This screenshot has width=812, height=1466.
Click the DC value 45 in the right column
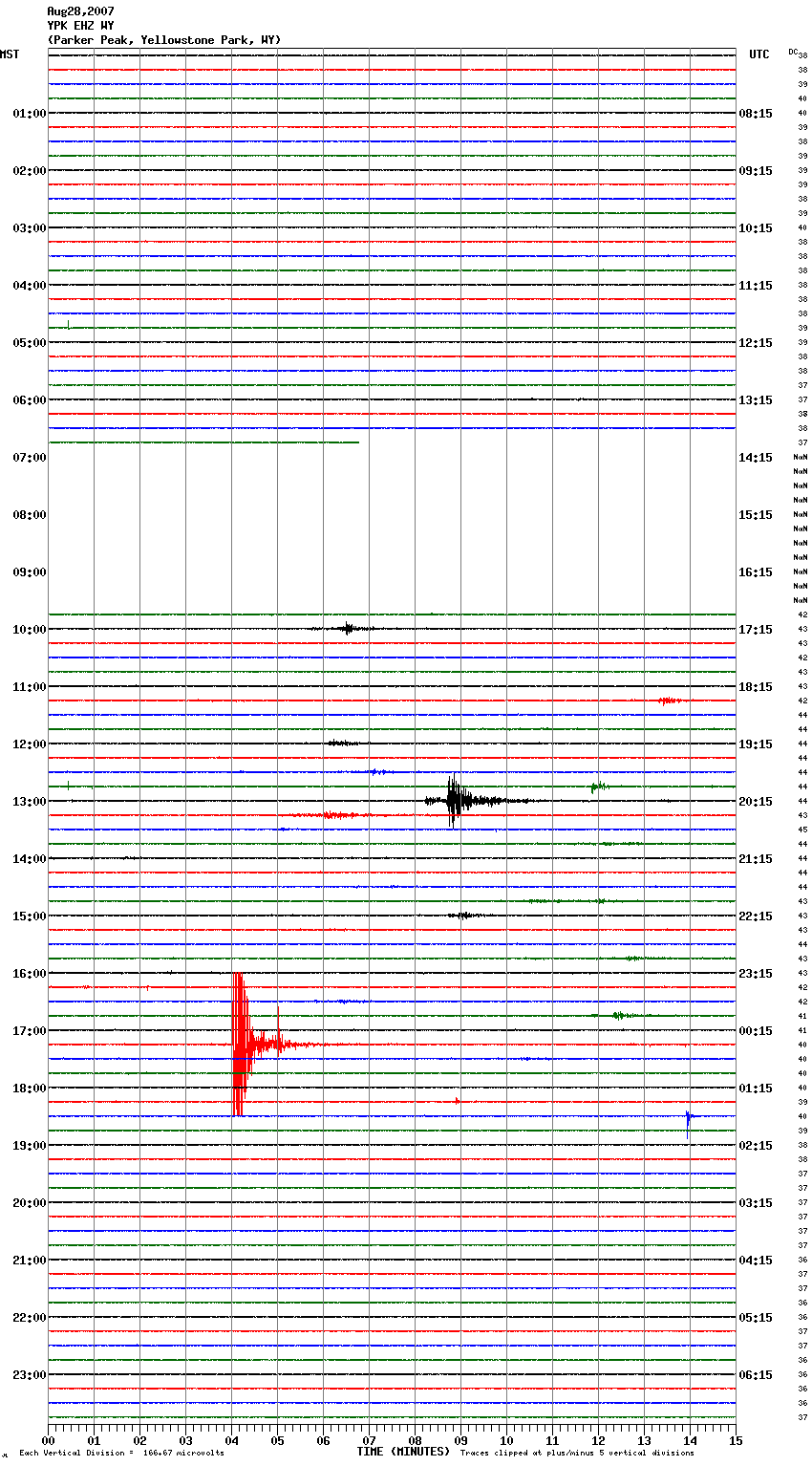point(802,830)
